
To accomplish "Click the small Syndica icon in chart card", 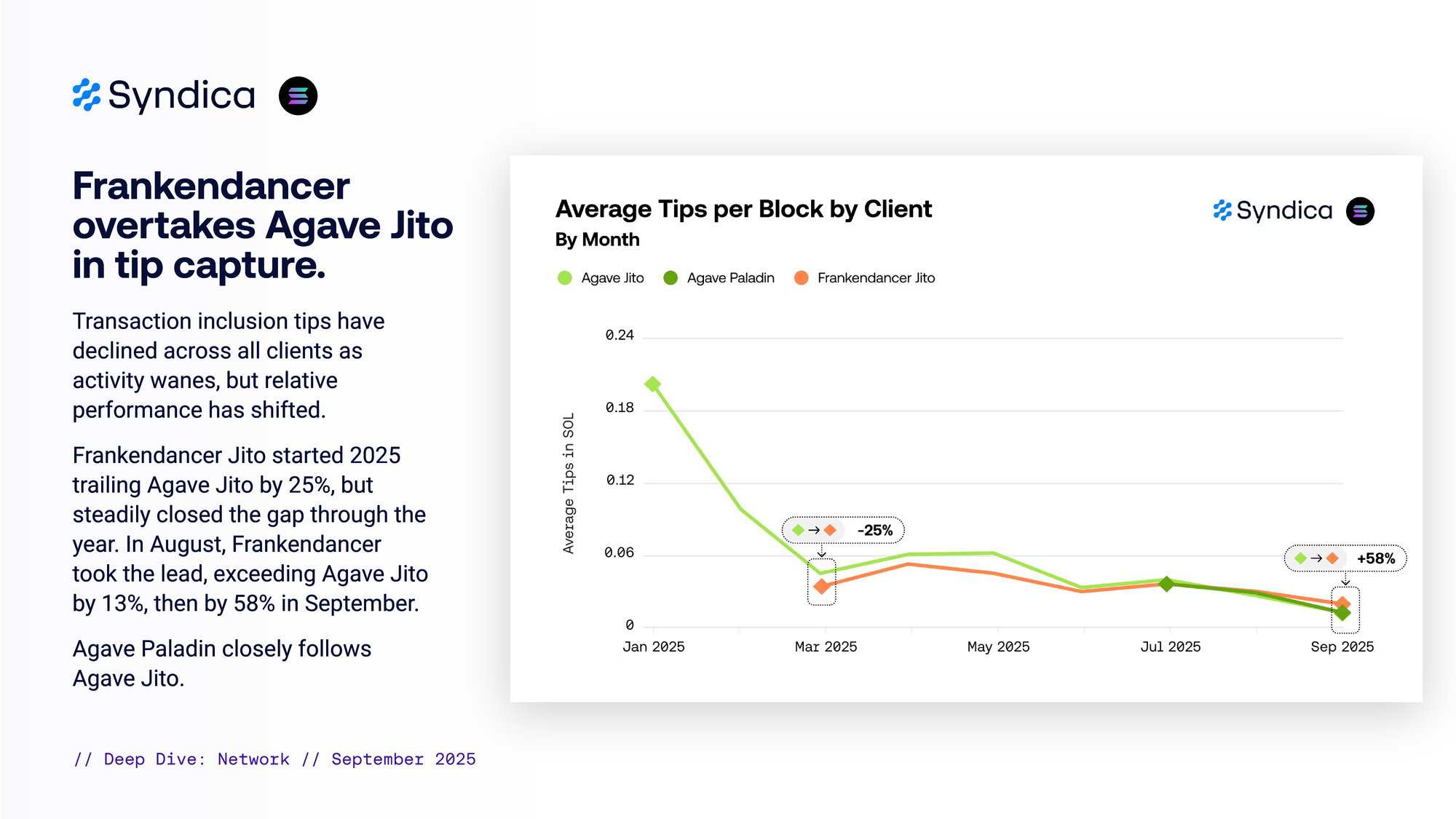I will (1222, 210).
